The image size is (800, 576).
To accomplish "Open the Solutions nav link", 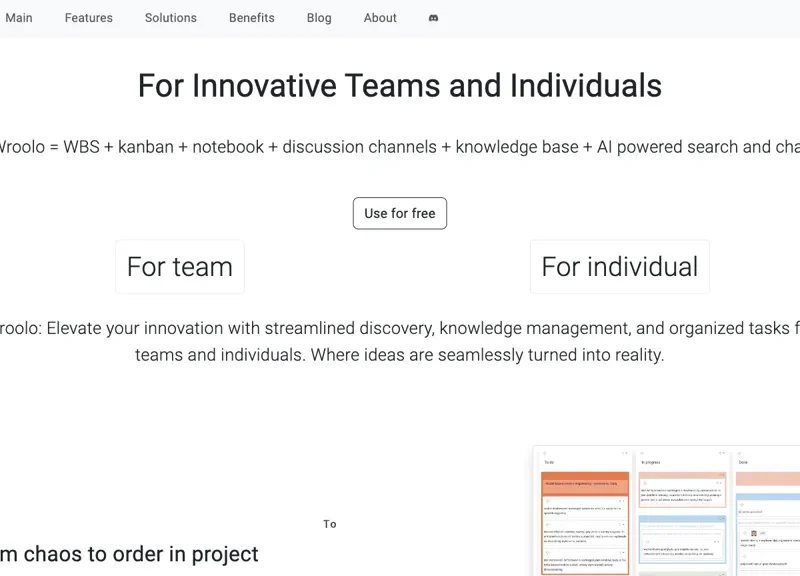I will point(171,18).
